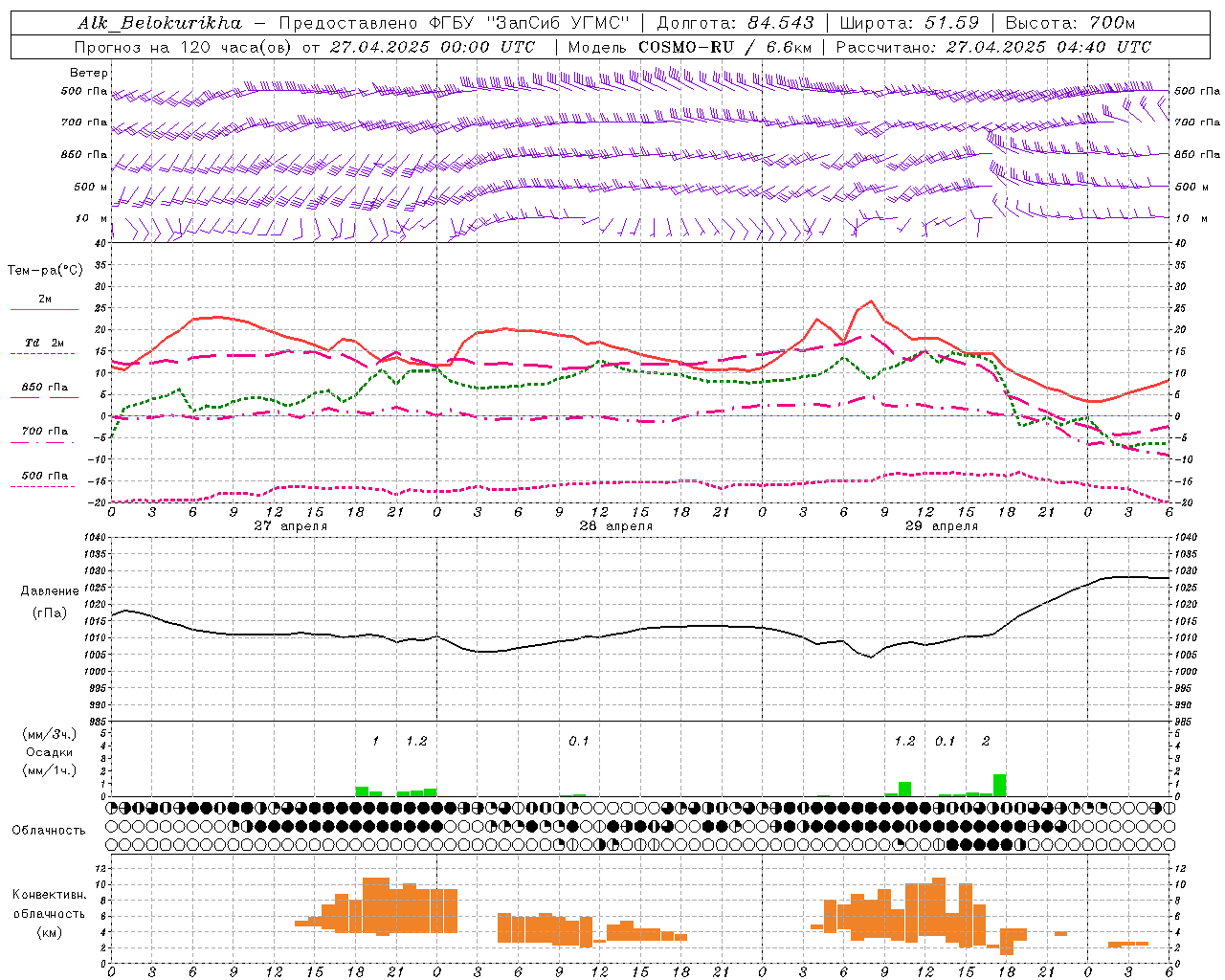Click the 0.1 precipitation value on April 28
The image size is (1225, 980).
tap(579, 742)
